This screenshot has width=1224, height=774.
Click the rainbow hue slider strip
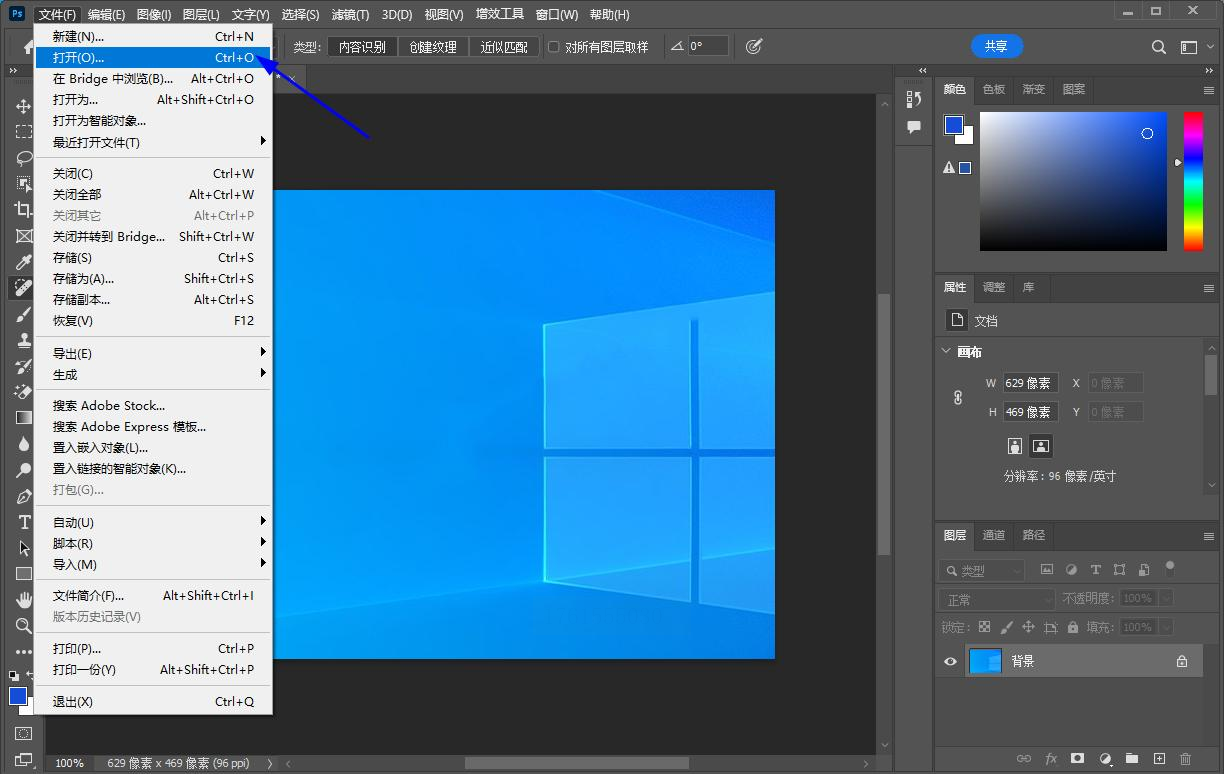1193,180
